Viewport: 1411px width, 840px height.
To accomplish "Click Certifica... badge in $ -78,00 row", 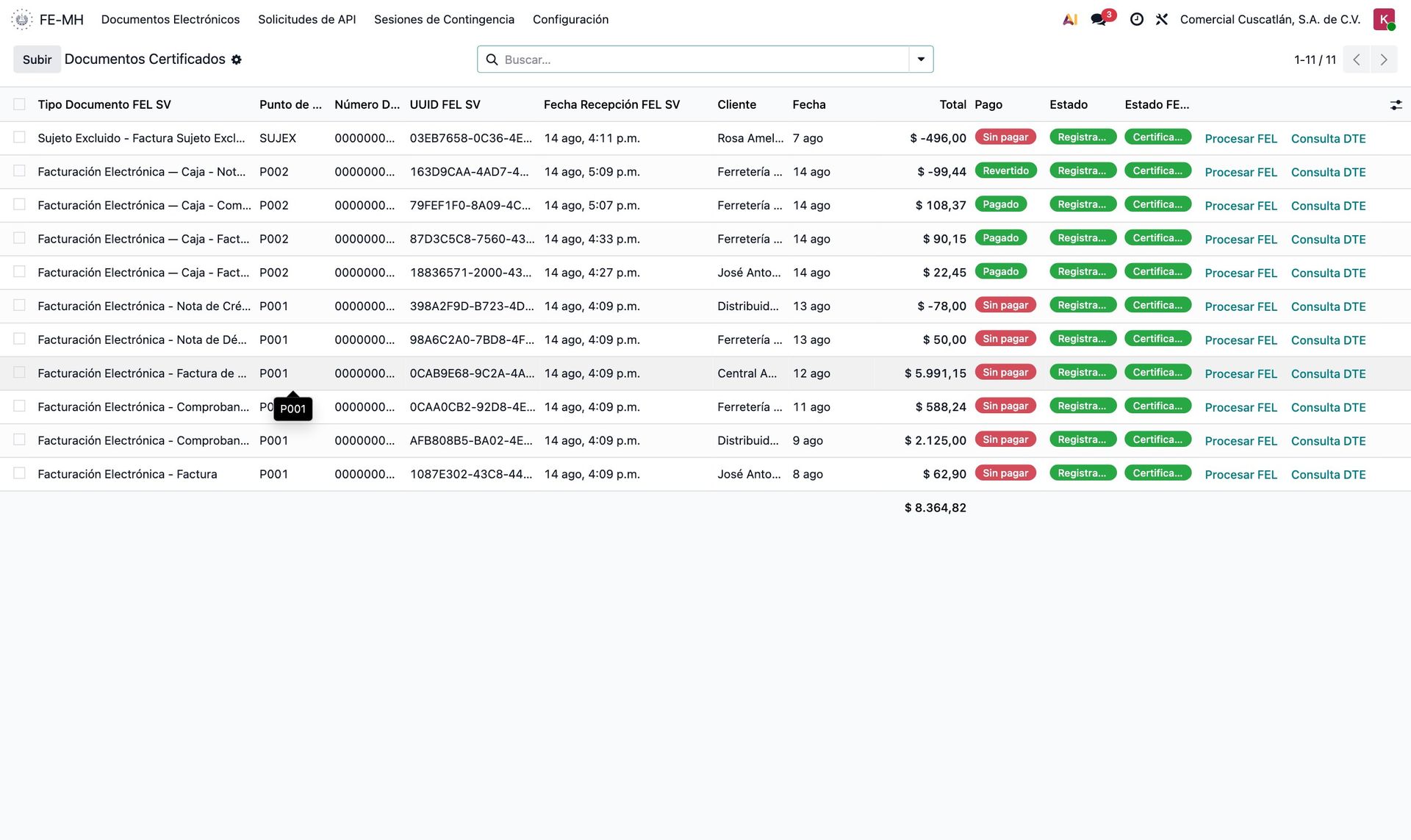I will click(x=1157, y=305).
